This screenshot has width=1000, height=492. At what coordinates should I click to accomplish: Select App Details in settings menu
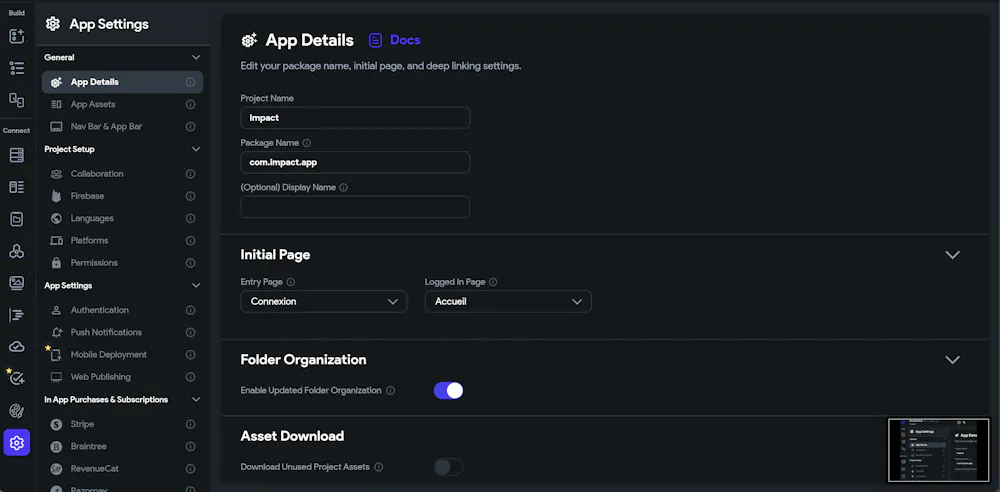(122, 82)
